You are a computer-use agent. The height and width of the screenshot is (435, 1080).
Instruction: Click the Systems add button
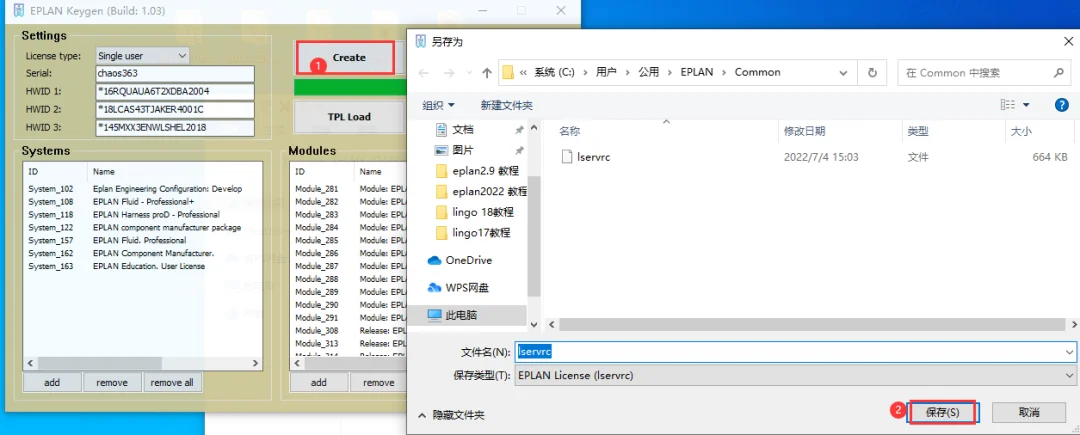[x=52, y=383]
